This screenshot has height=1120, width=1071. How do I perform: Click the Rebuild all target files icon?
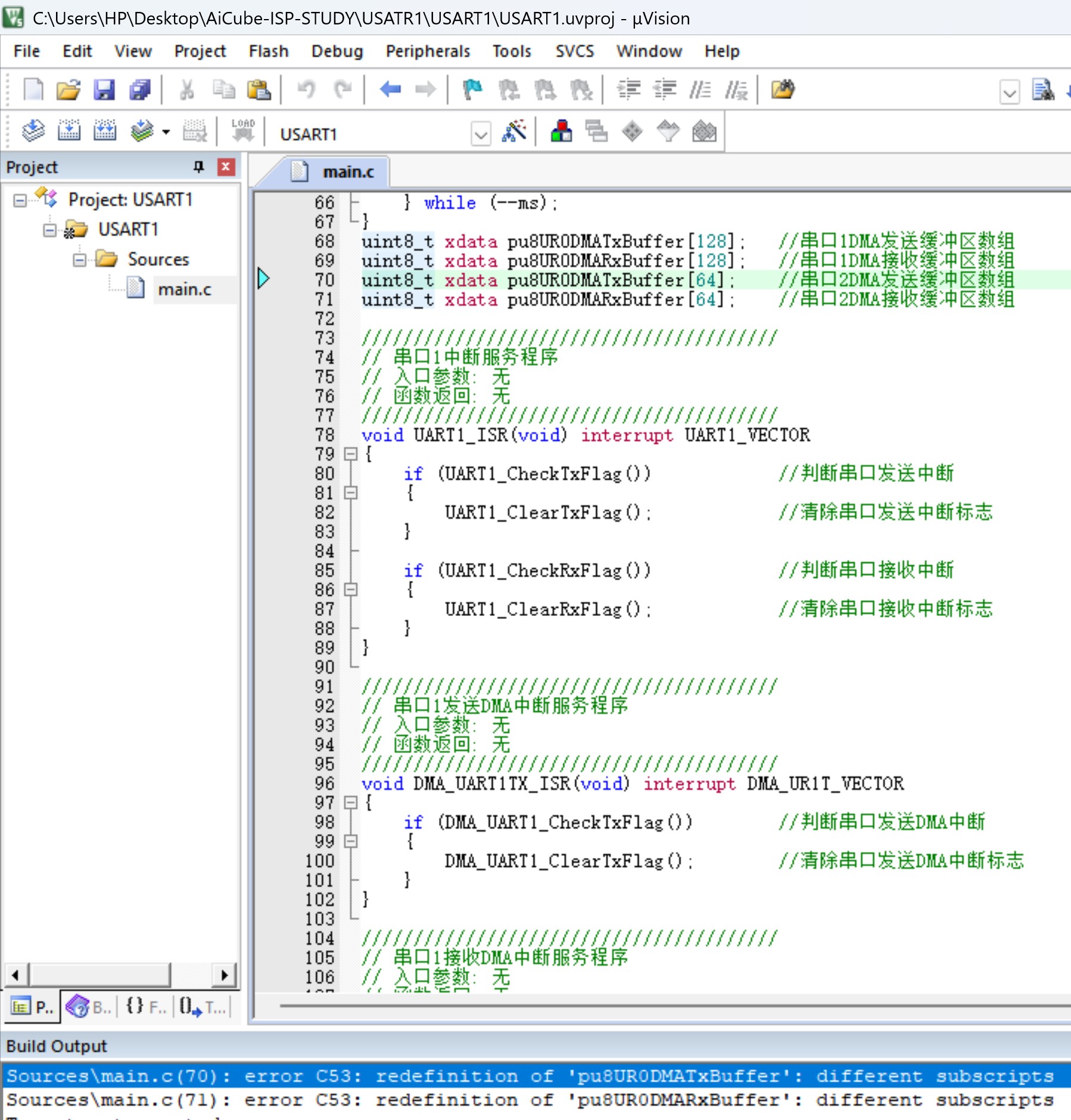click(105, 131)
